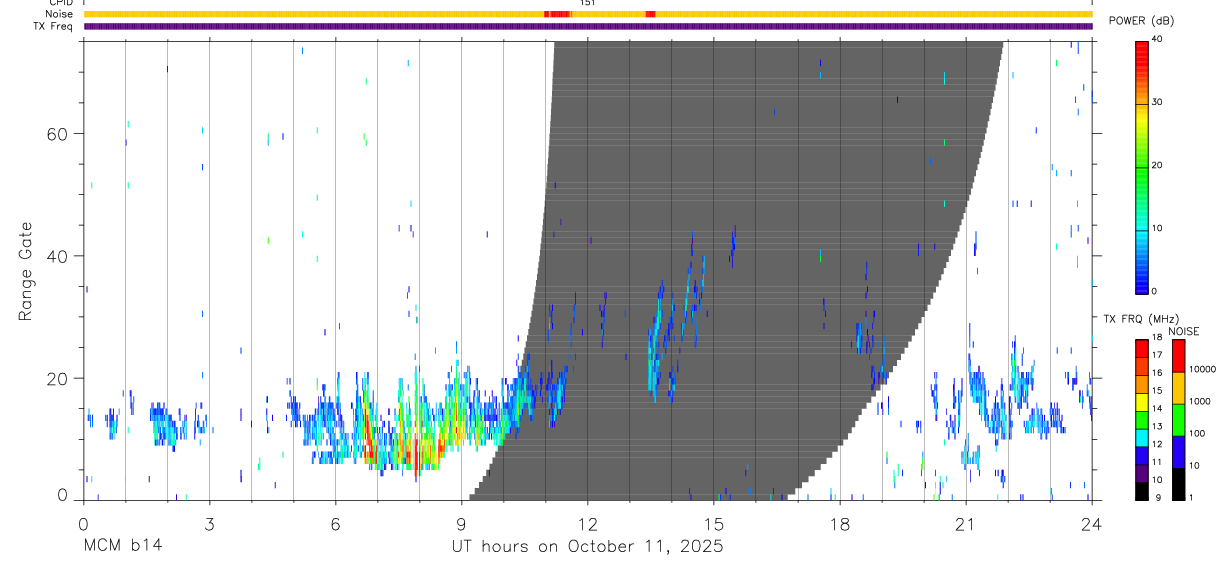The height and width of the screenshot is (567, 1228).
Task: Click the NOISE color legend bar
Action: [x=1178, y=419]
